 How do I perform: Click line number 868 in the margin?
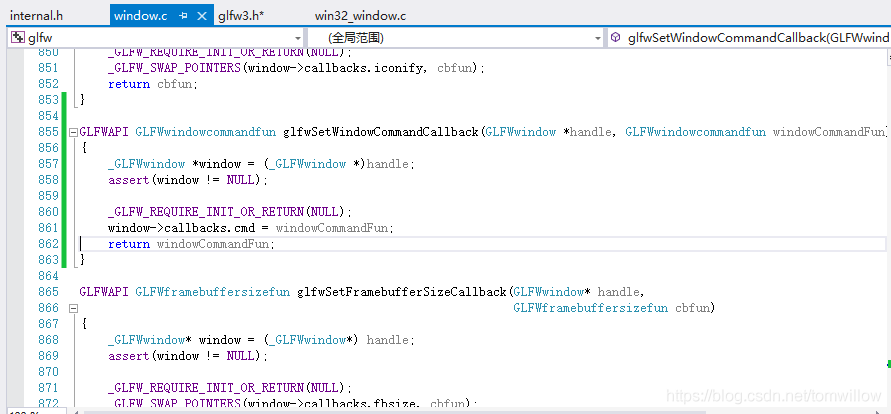pos(48,340)
